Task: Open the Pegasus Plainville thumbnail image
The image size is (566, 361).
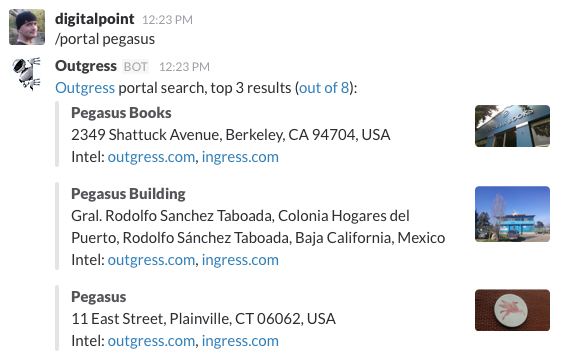Action: (512, 310)
